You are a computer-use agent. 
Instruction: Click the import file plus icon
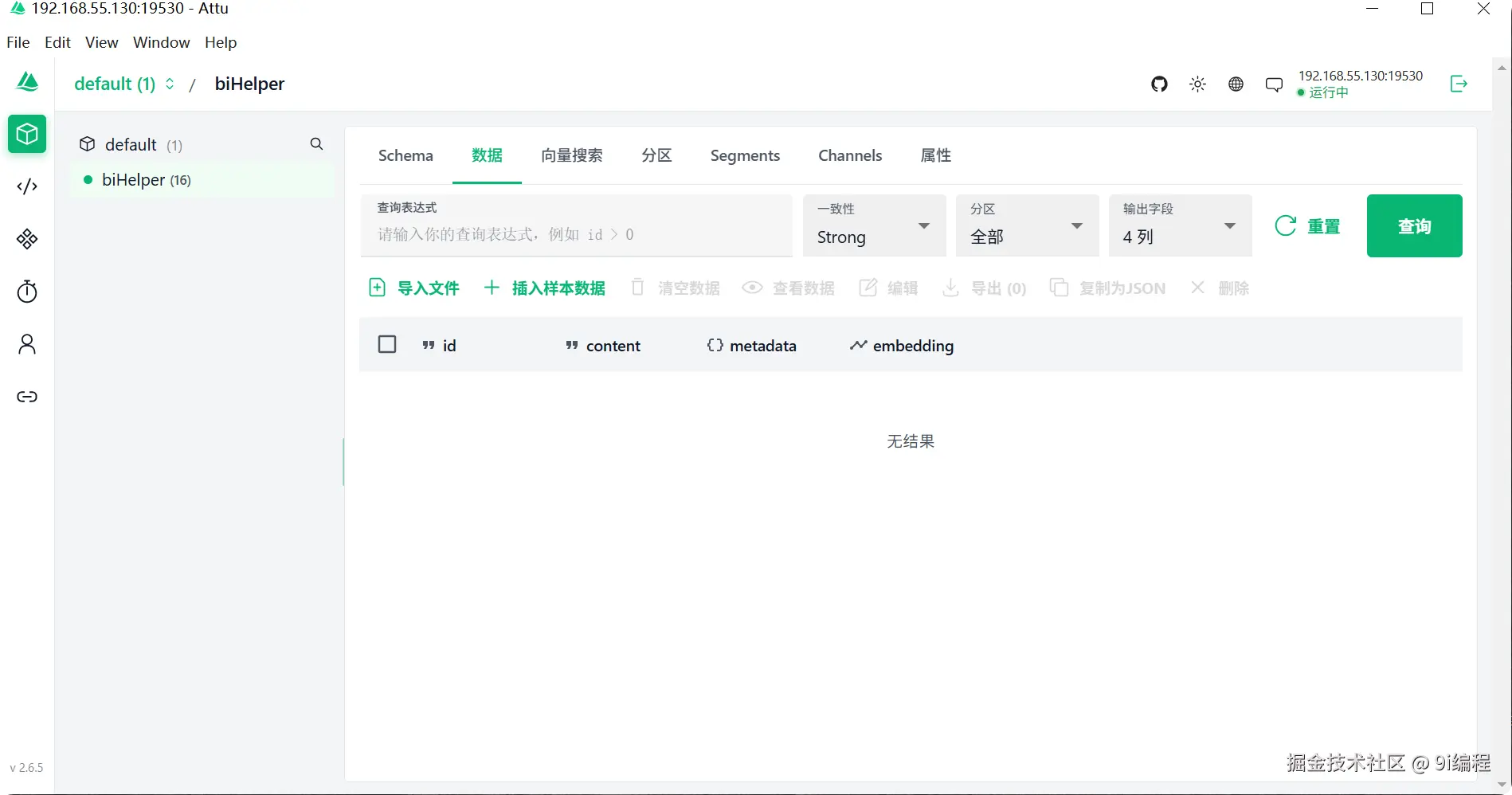click(378, 288)
